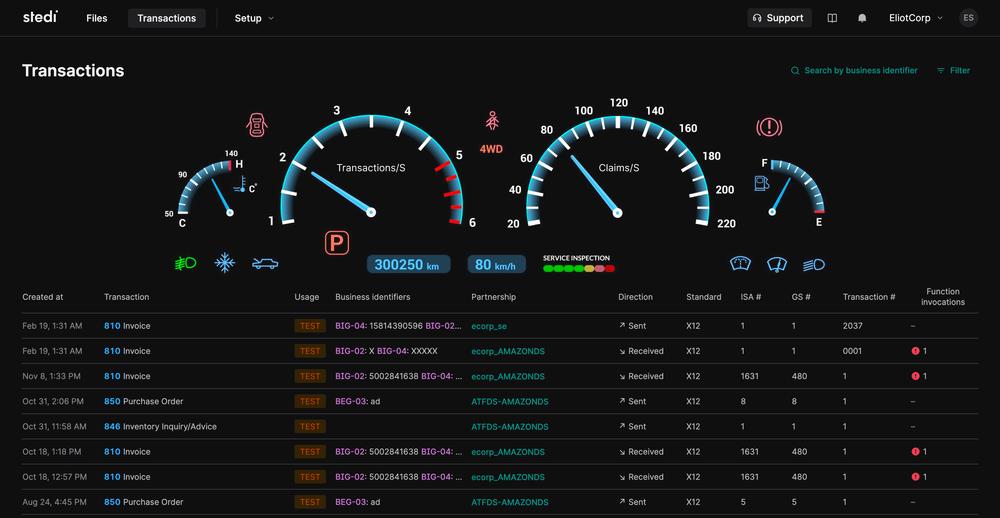Click the blue snowflake frost icon

(225, 264)
